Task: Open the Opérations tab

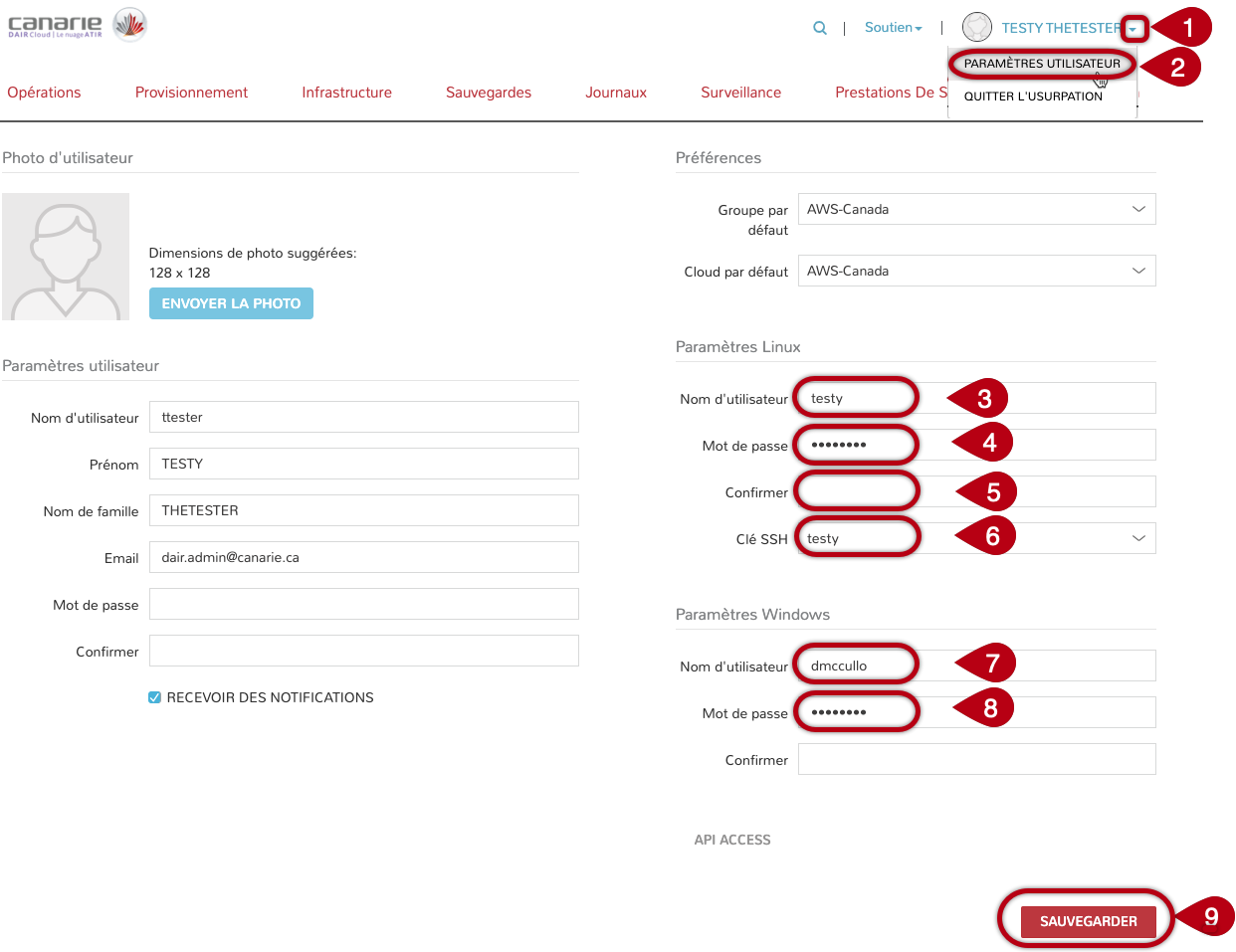Action: pyautogui.click(x=44, y=93)
